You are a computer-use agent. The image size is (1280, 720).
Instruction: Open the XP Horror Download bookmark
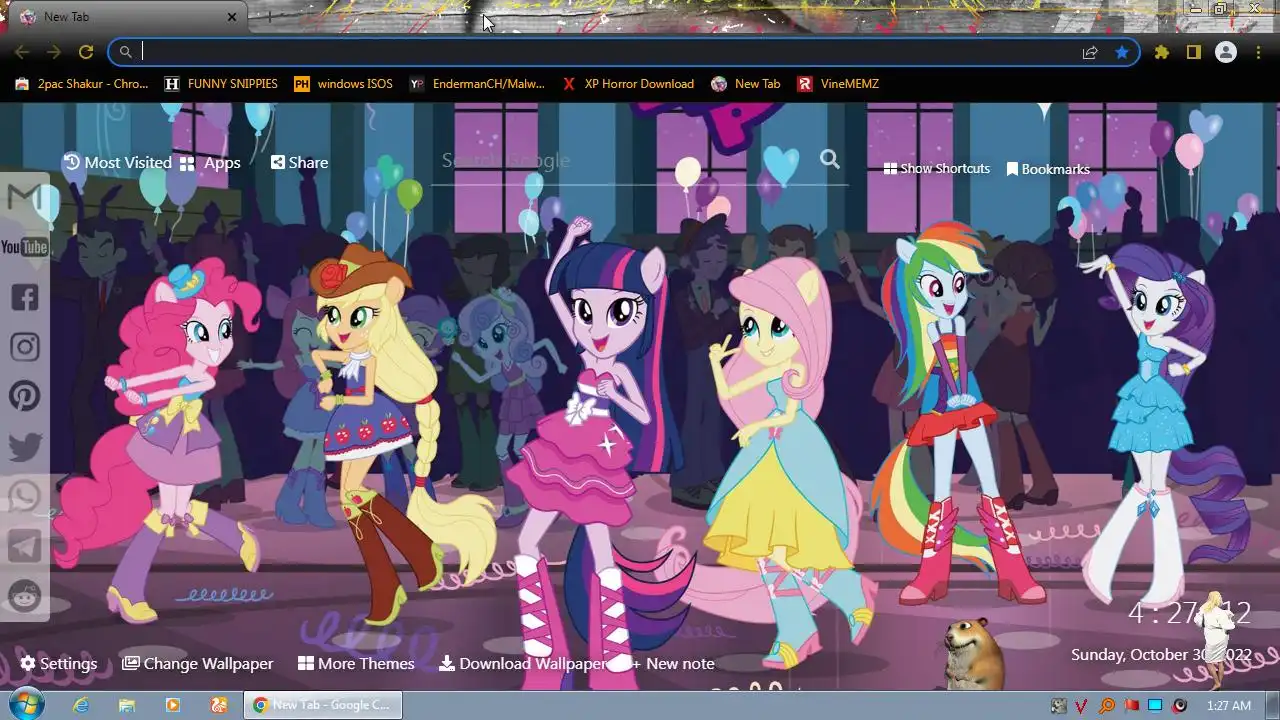tap(628, 84)
